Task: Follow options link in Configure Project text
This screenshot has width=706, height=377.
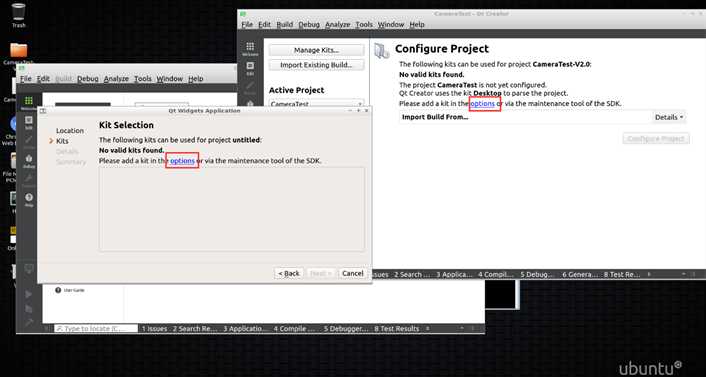Action: tap(483, 104)
